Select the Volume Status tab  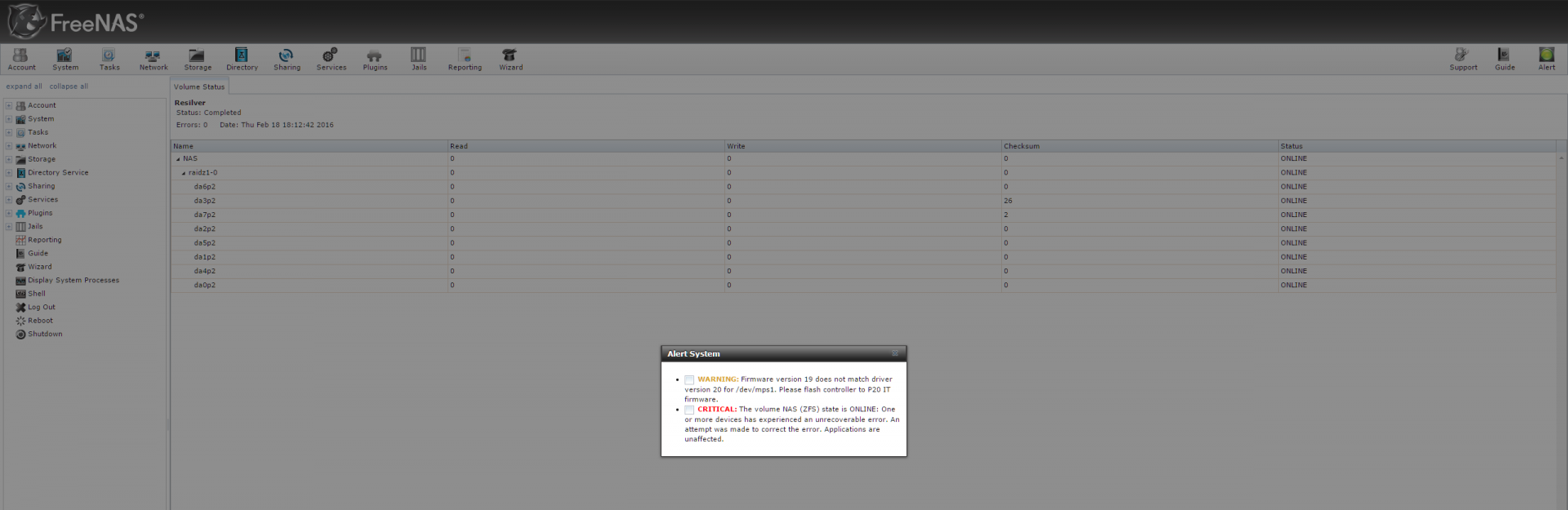(198, 86)
